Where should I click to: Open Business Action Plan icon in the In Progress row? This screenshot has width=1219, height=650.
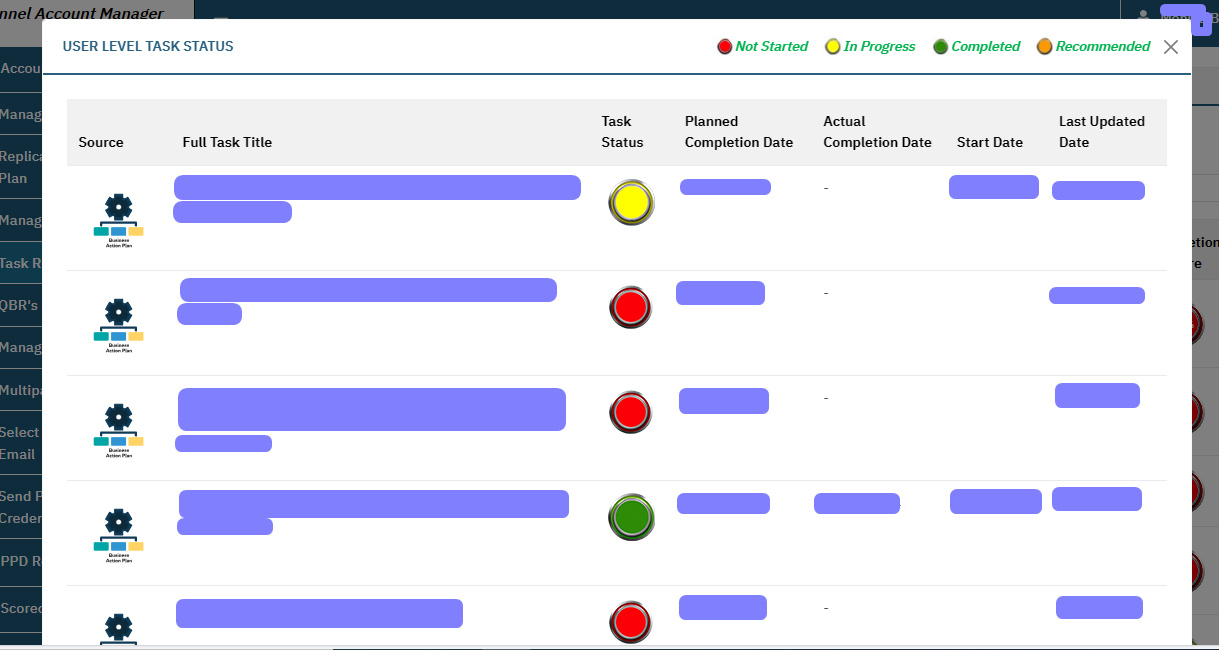[119, 221]
